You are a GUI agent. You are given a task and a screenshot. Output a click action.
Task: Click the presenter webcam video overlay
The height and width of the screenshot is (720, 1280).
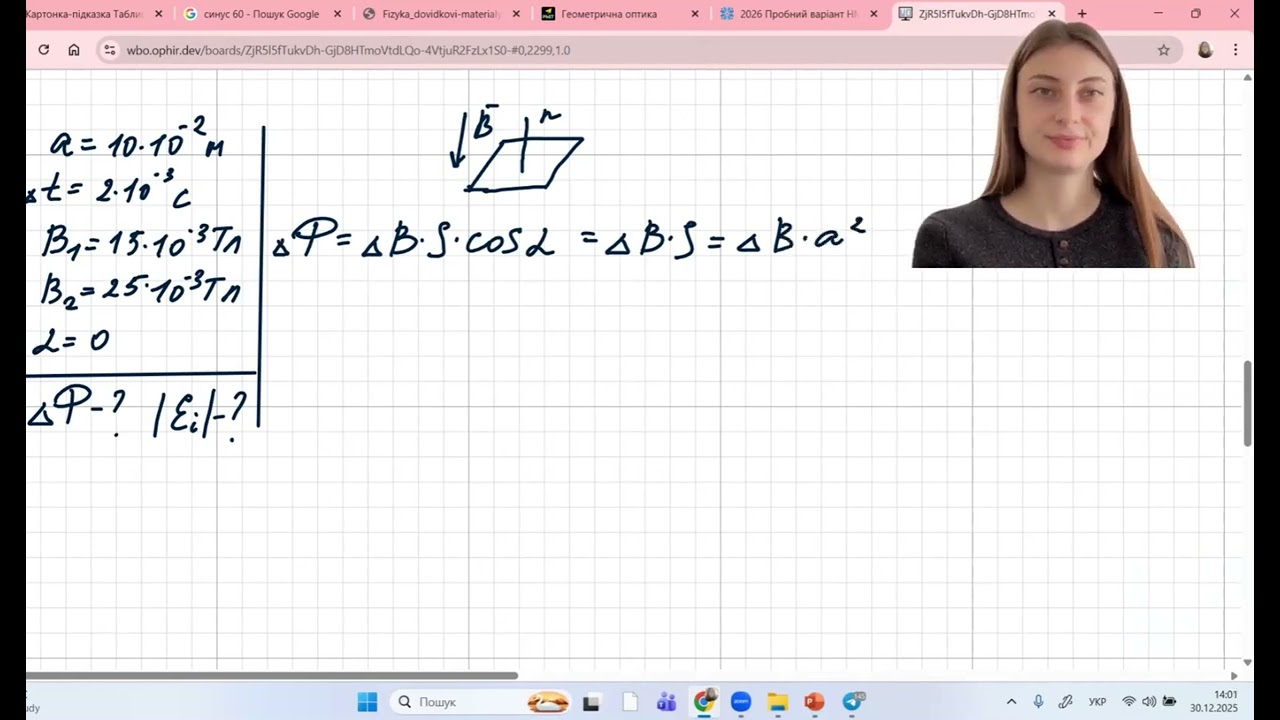1053,145
